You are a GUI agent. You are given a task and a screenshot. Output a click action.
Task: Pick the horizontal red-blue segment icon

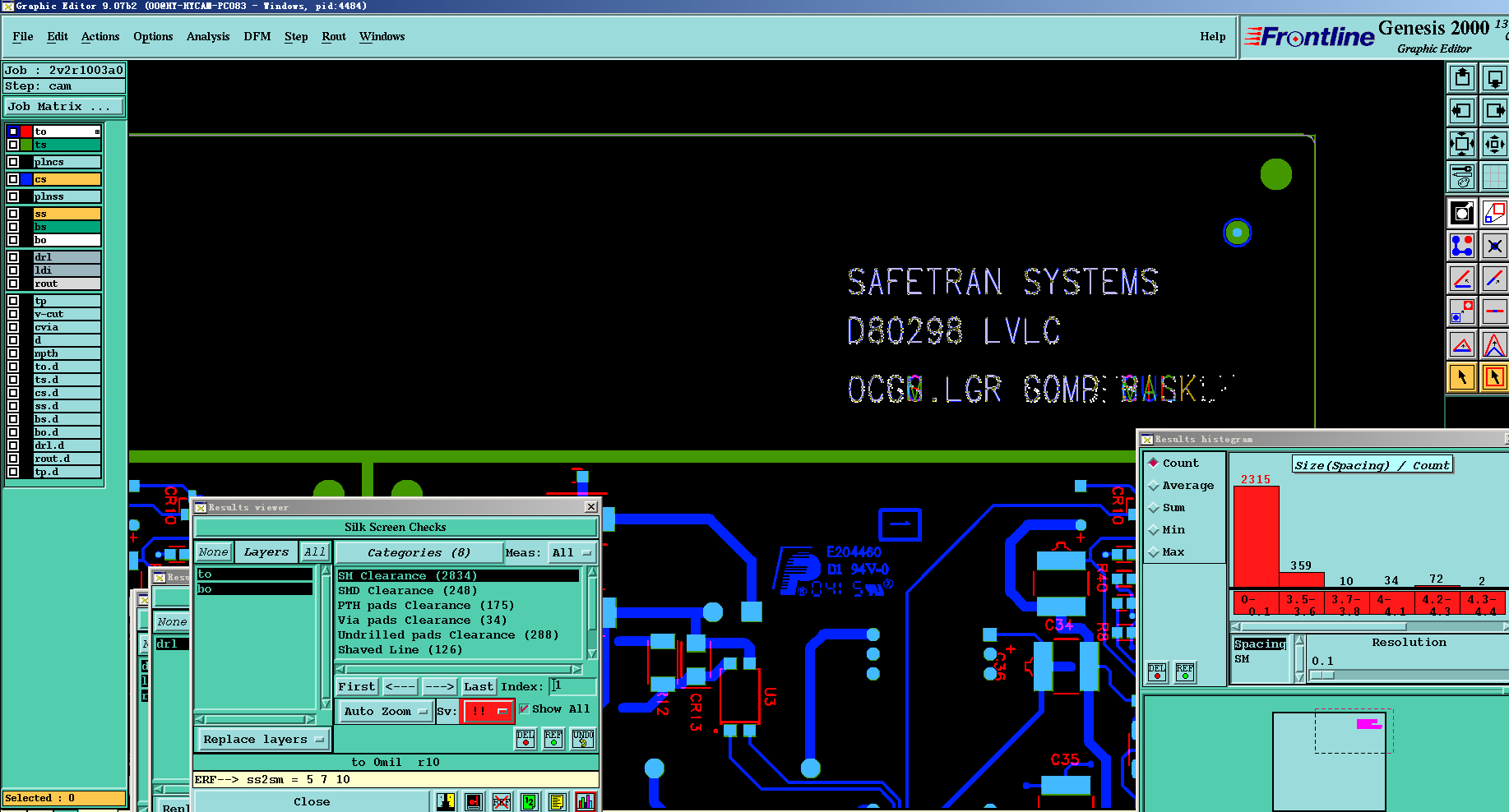[x=1494, y=311]
